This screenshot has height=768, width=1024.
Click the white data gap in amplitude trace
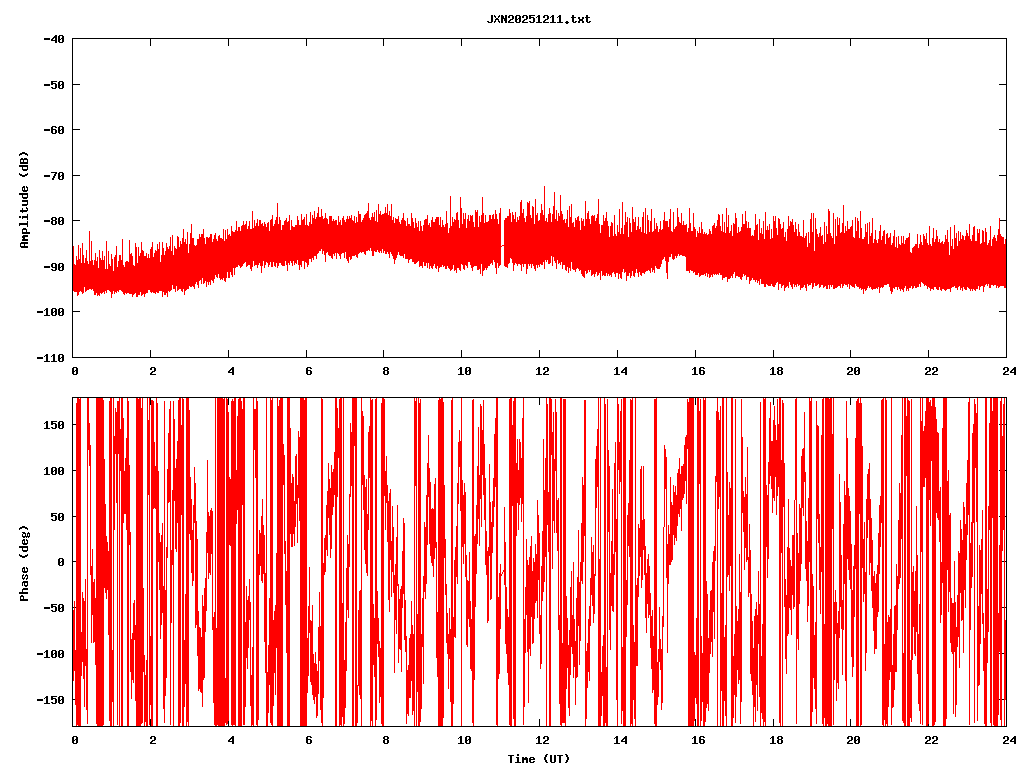click(x=503, y=245)
